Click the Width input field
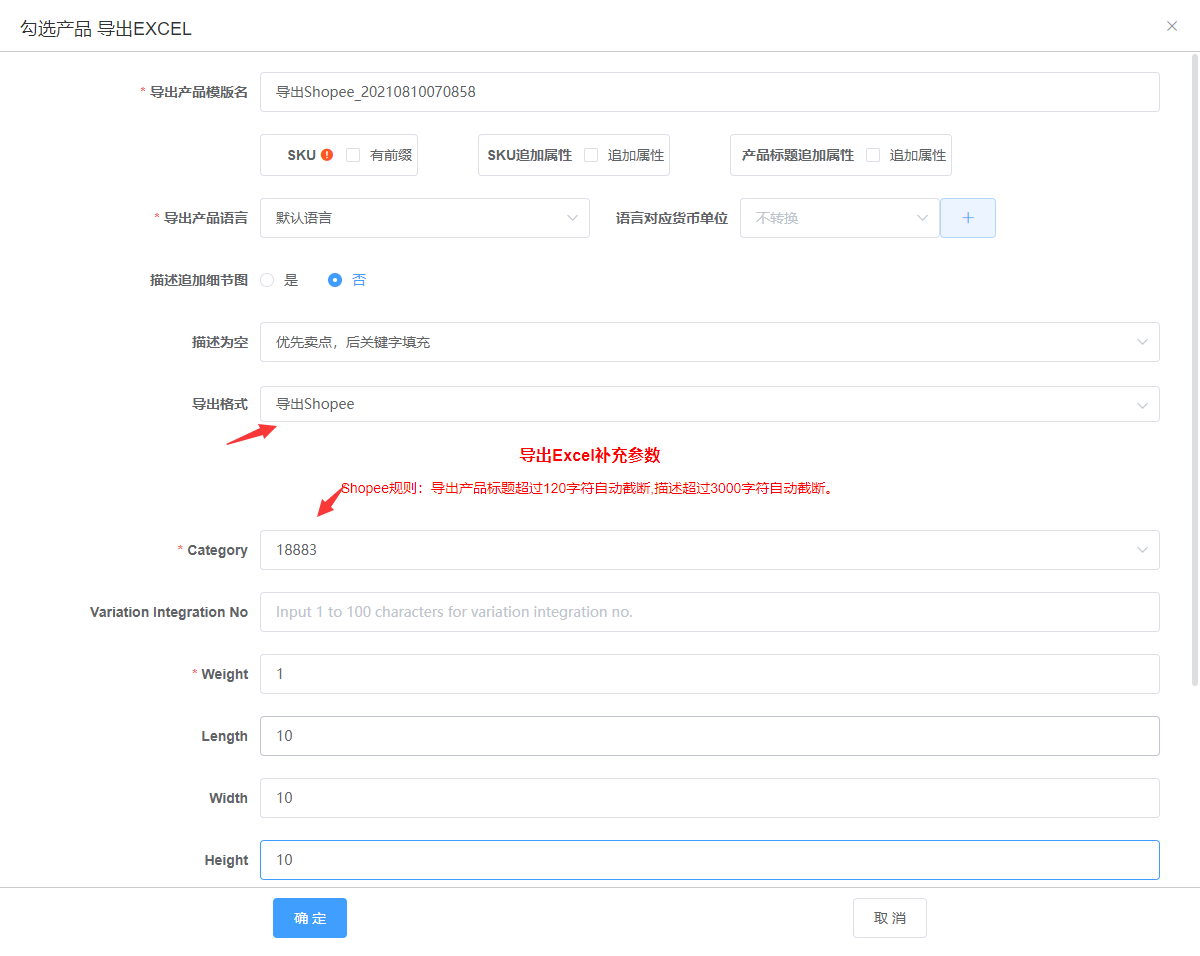Image resolution: width=1200 pixels, height=956 pixels. [710, 798]
